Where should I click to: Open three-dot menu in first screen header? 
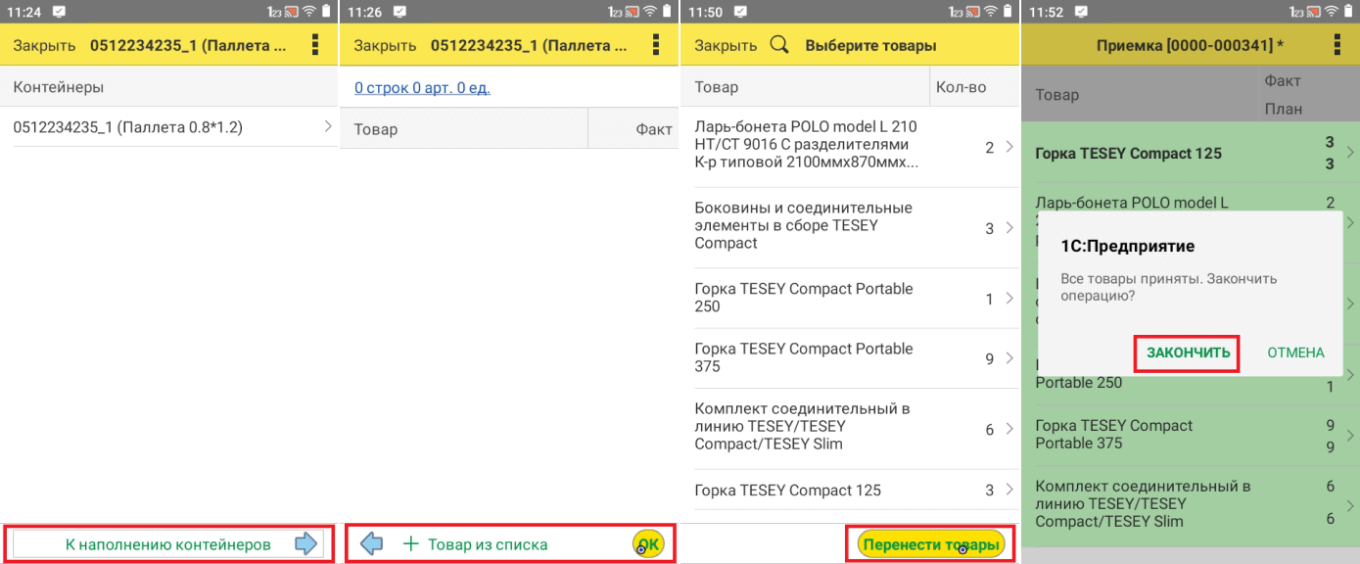point(316,45)
